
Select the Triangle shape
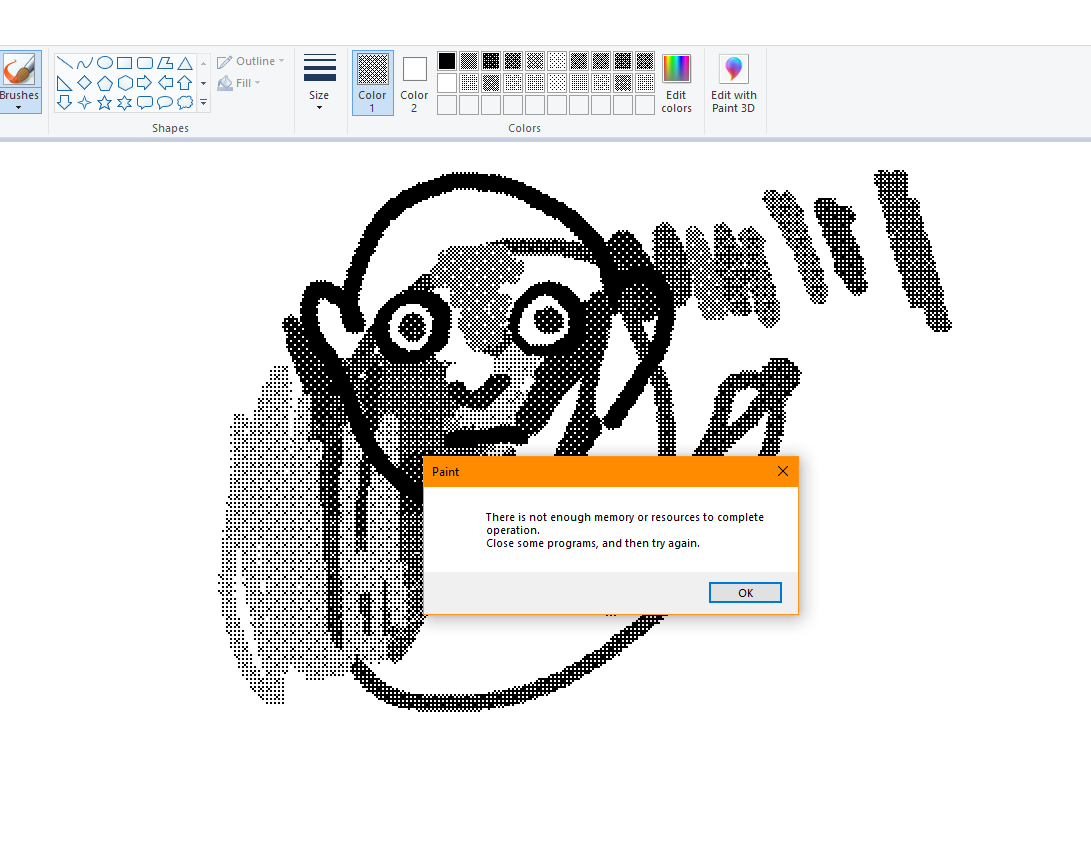184,63
